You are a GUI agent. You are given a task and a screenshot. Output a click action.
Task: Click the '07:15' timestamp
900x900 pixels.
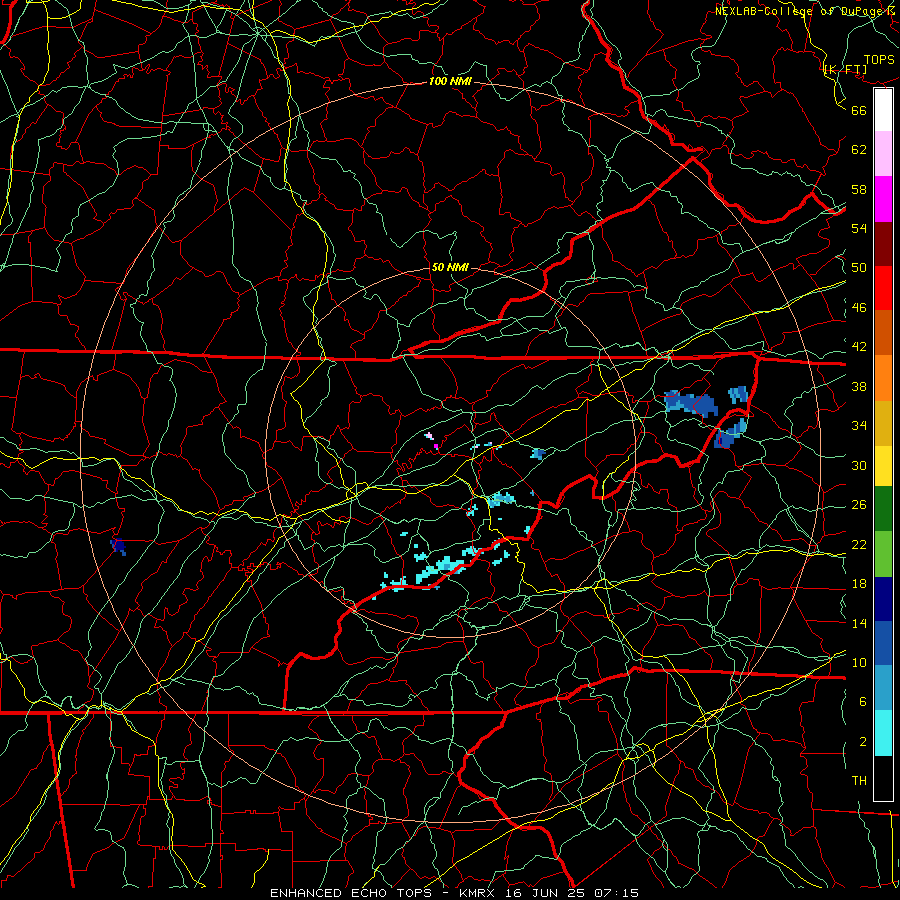(x=615, y=893)
